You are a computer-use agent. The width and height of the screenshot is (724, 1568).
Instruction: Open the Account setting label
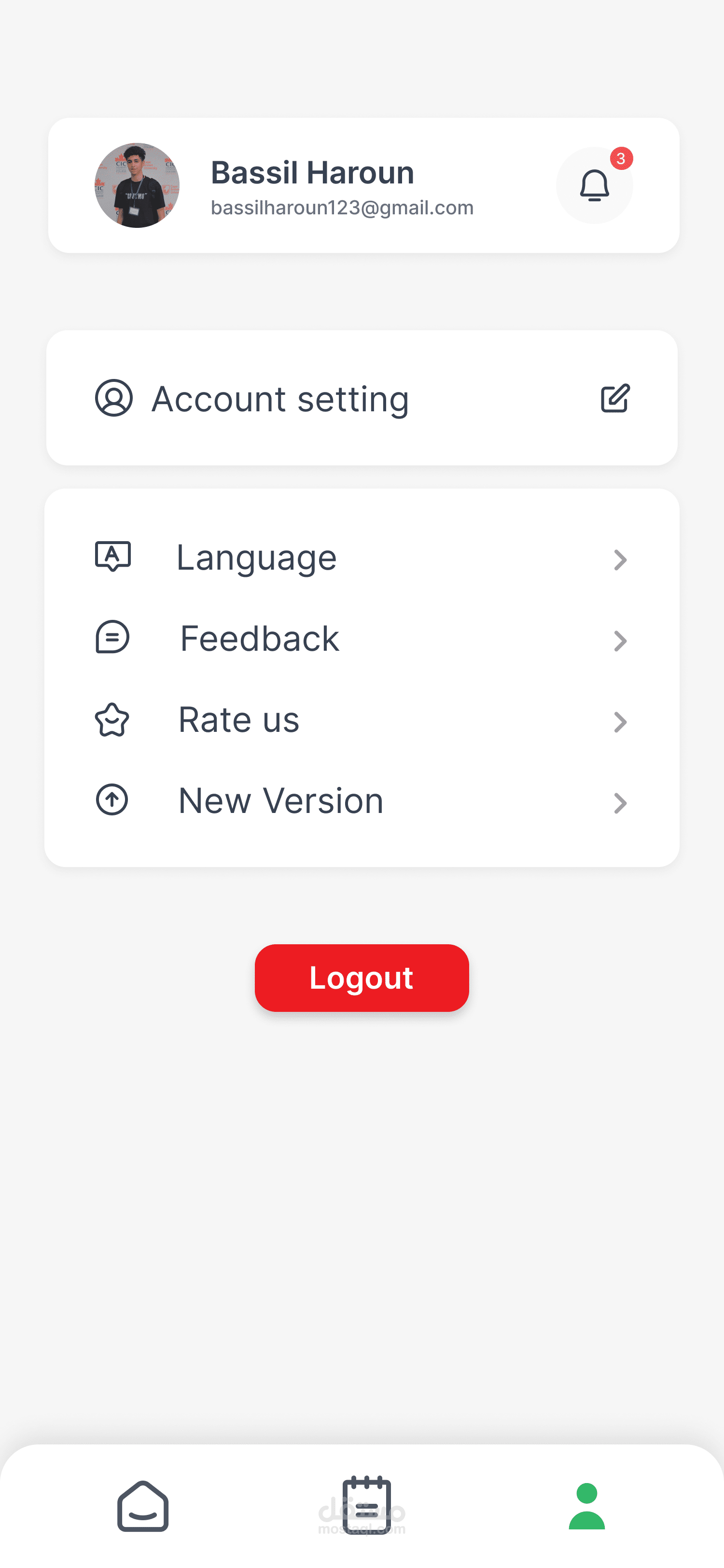click(280, 399)
